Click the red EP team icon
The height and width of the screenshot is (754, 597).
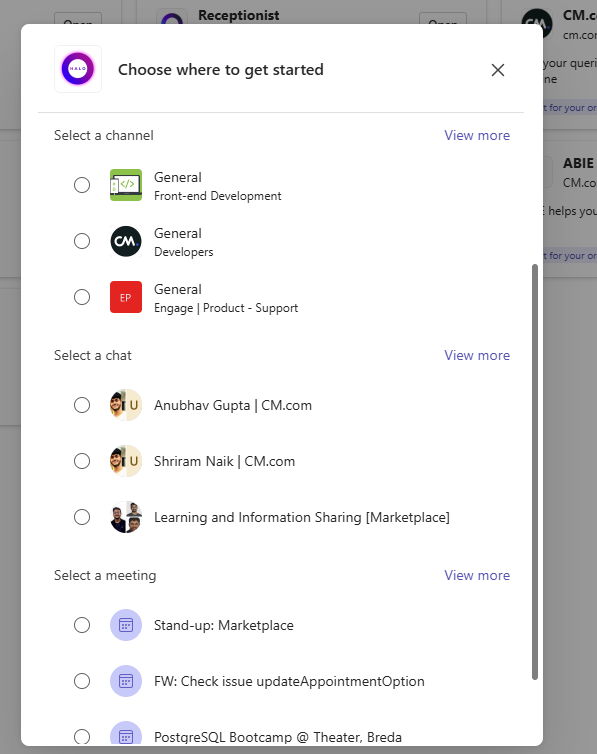pos(126,297)
